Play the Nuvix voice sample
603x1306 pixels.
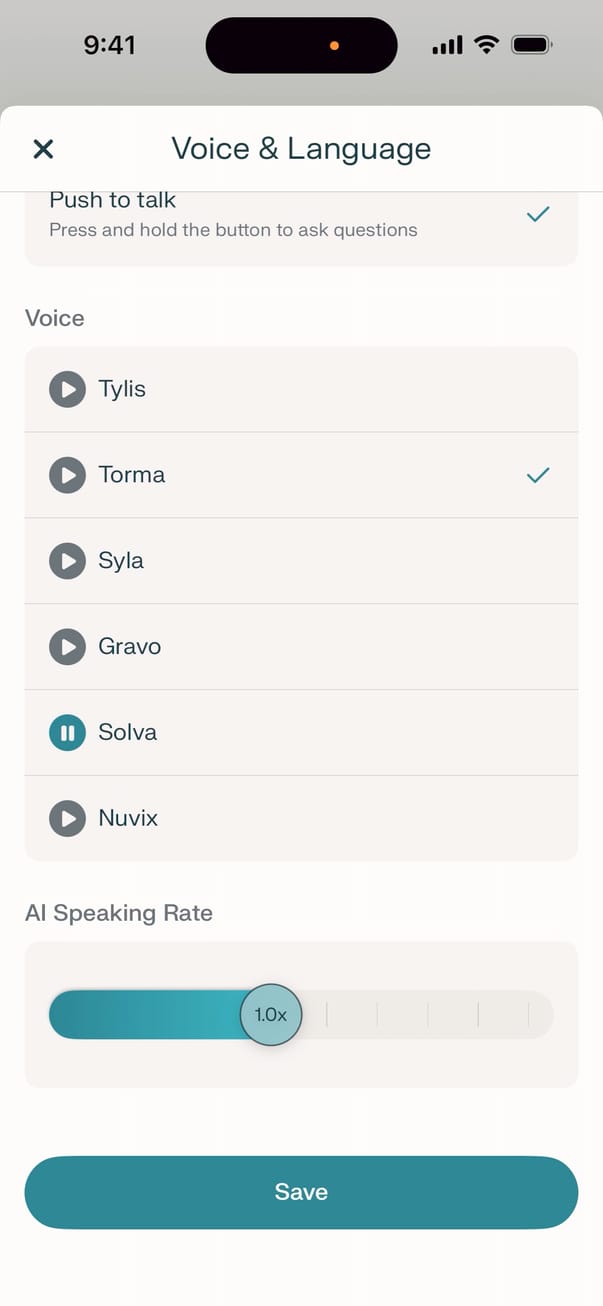(67, 819)
